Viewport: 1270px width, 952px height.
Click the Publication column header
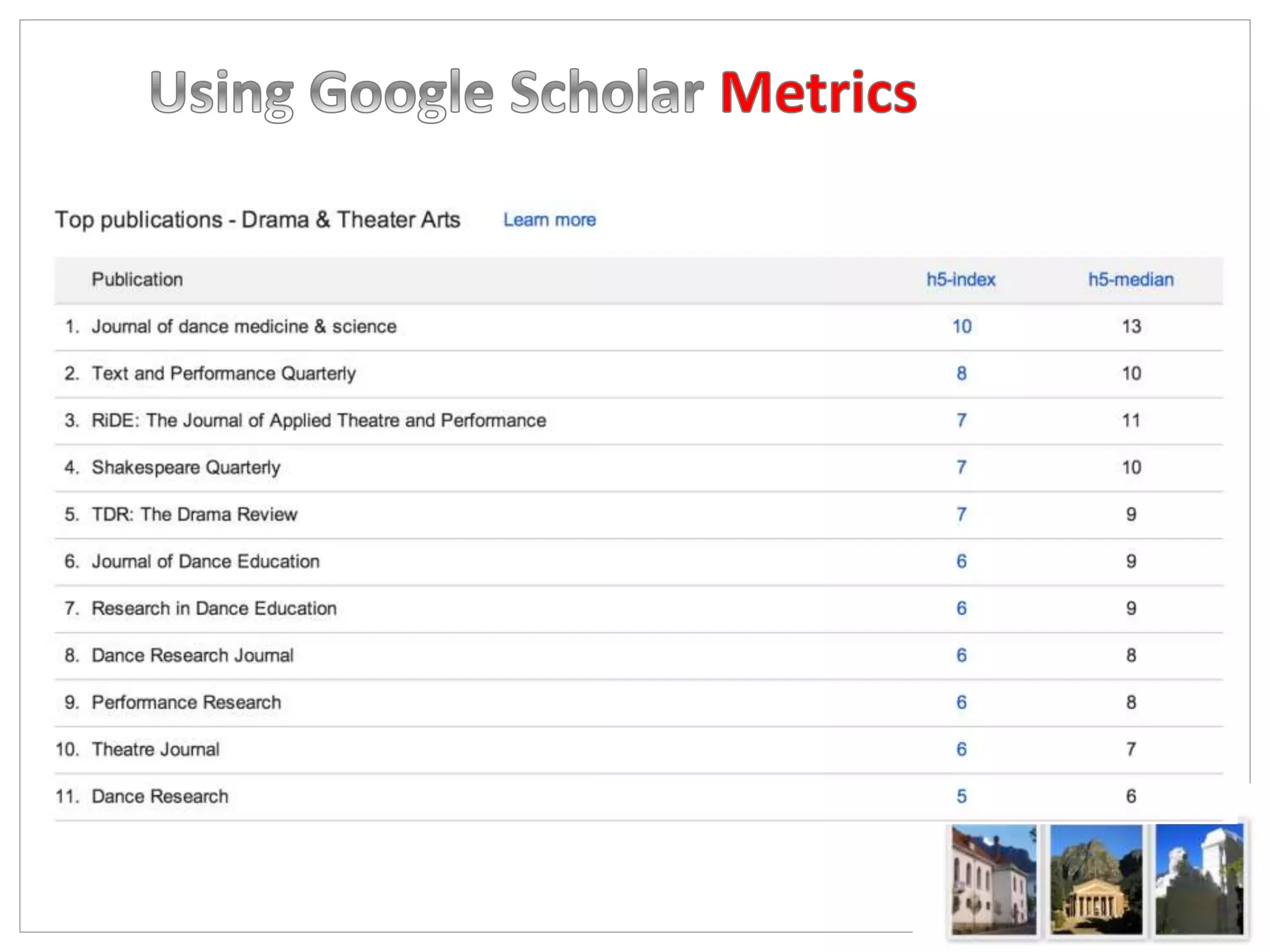click(x=137, y=280)
